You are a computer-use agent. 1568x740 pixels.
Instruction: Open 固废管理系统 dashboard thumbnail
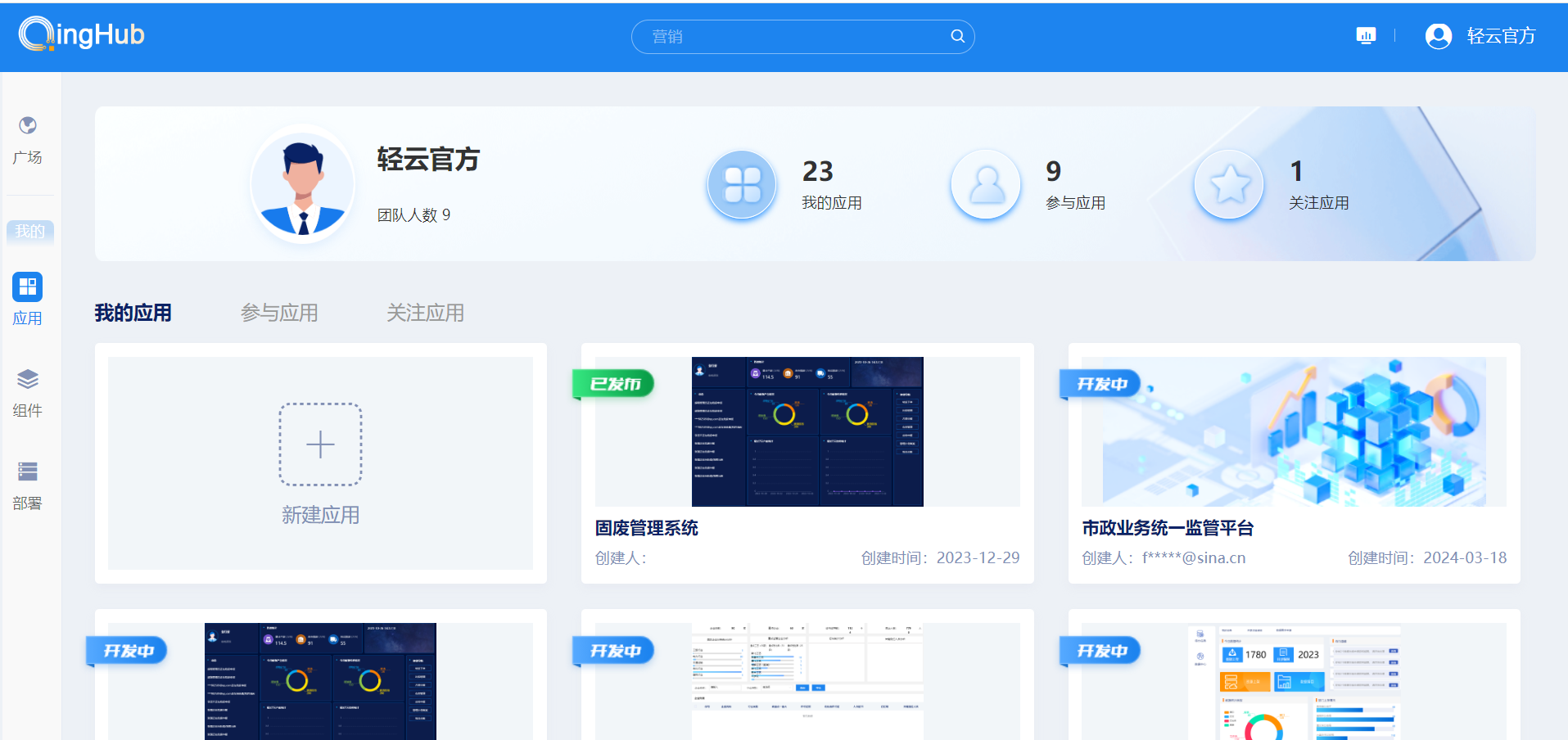click(x=807, y=431)
